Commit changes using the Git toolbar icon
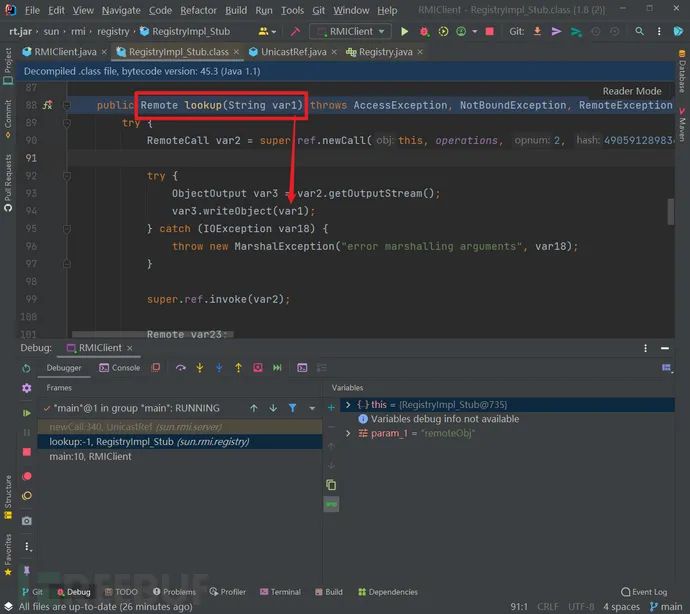 (556, 31)
